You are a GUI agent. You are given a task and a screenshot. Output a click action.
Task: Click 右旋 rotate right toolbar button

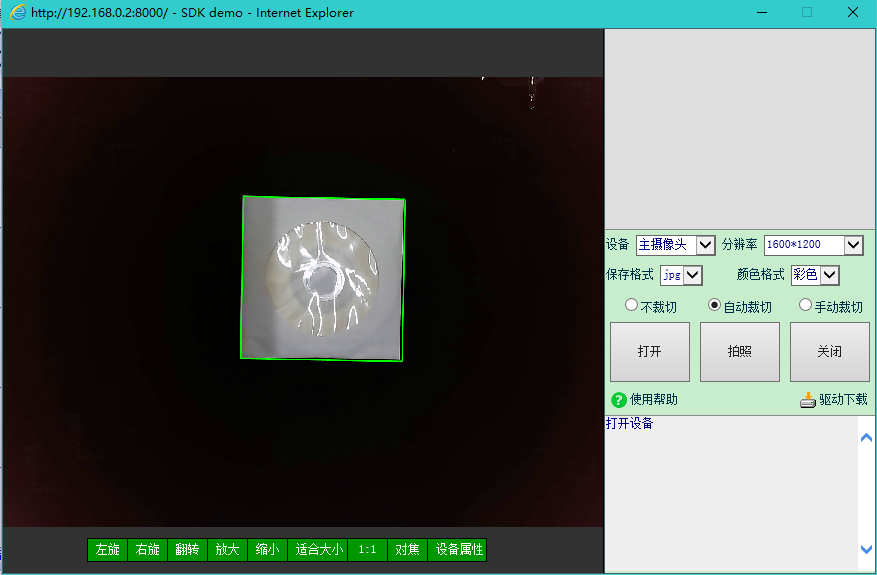pos(148,550)
